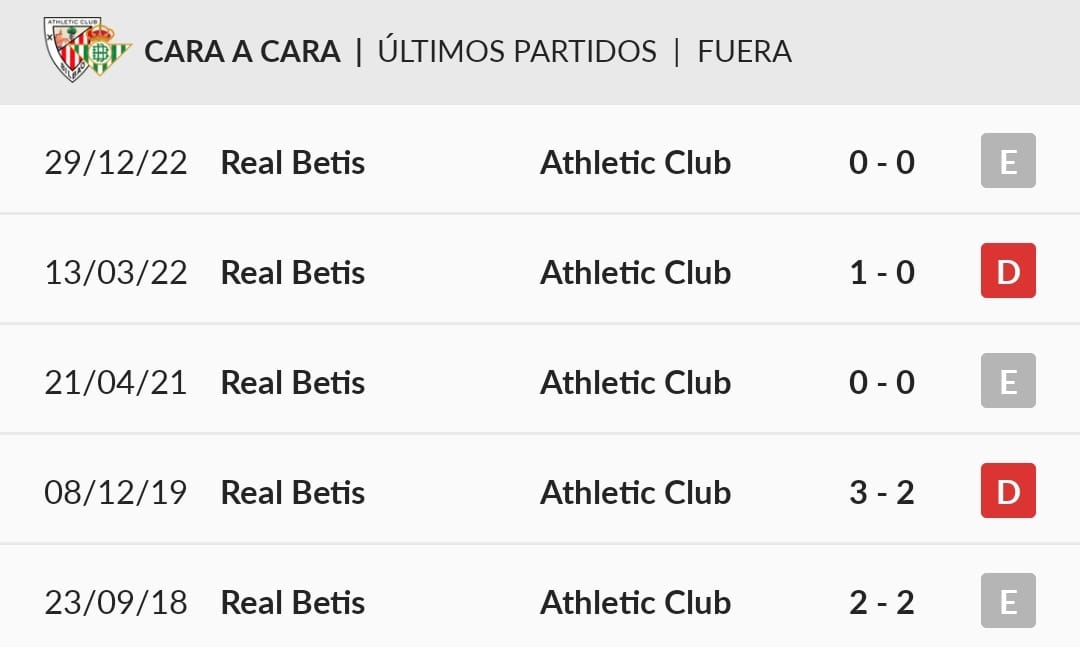Click the red D badge for 08/12/19 match
This screenshot has width=1080, height=647.
(1008, 491)
